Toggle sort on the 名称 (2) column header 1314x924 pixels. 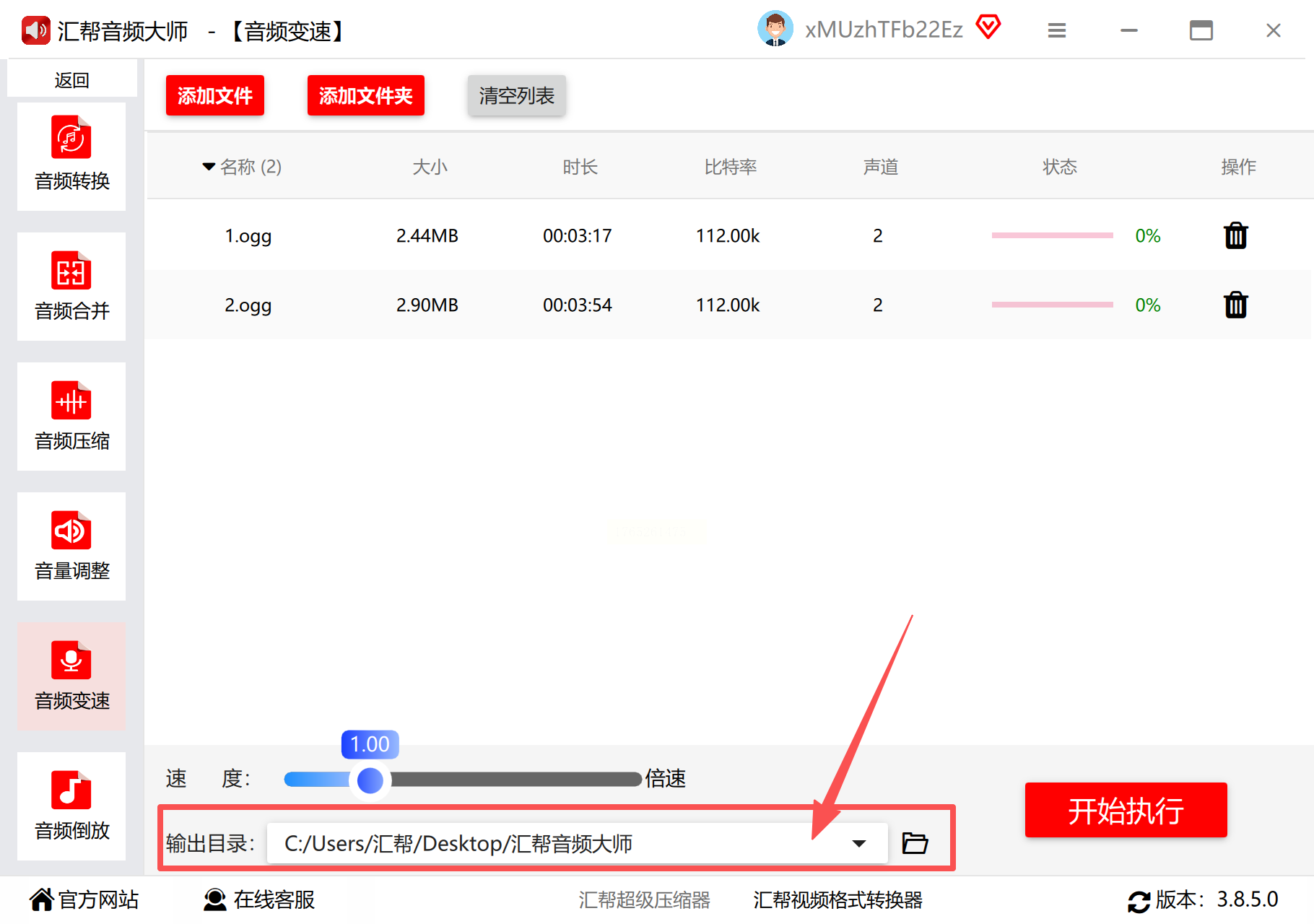click(x=243, y=167)
